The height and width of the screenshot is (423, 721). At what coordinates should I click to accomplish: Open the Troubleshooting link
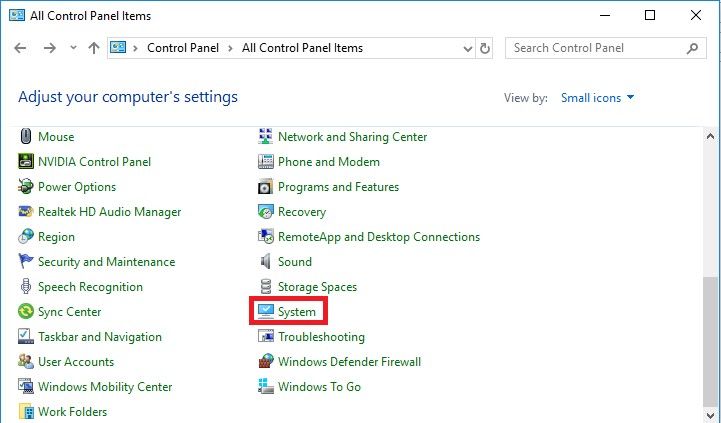click(x=321, y=337)
